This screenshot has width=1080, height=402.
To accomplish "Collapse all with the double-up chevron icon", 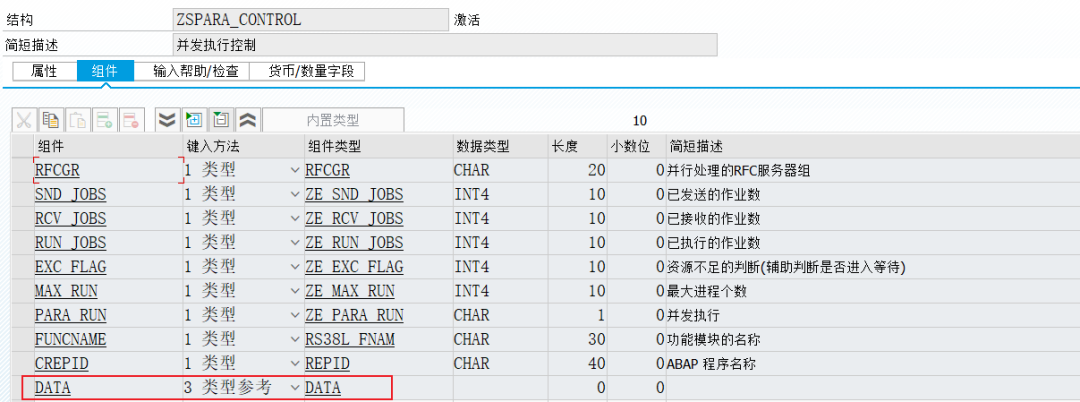I will tap(247, 120).
